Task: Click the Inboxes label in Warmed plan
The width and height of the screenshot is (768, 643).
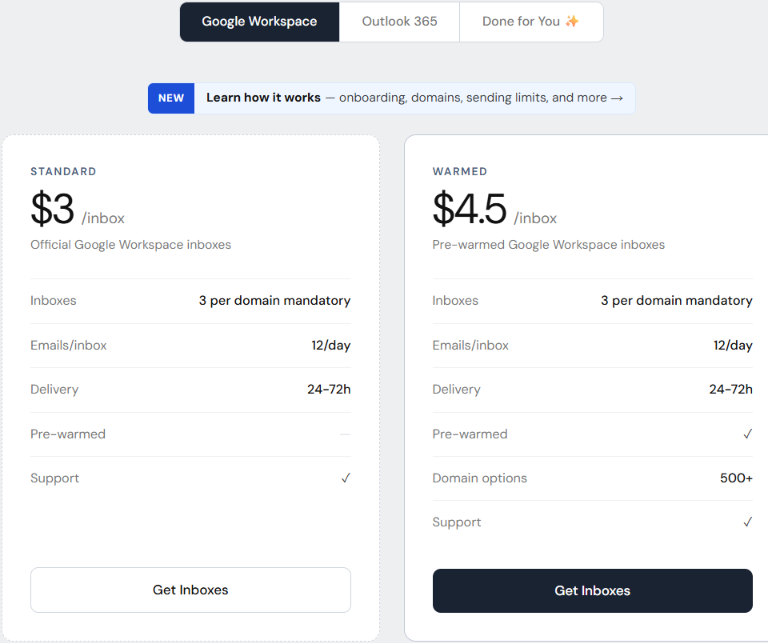Action: 455,300
